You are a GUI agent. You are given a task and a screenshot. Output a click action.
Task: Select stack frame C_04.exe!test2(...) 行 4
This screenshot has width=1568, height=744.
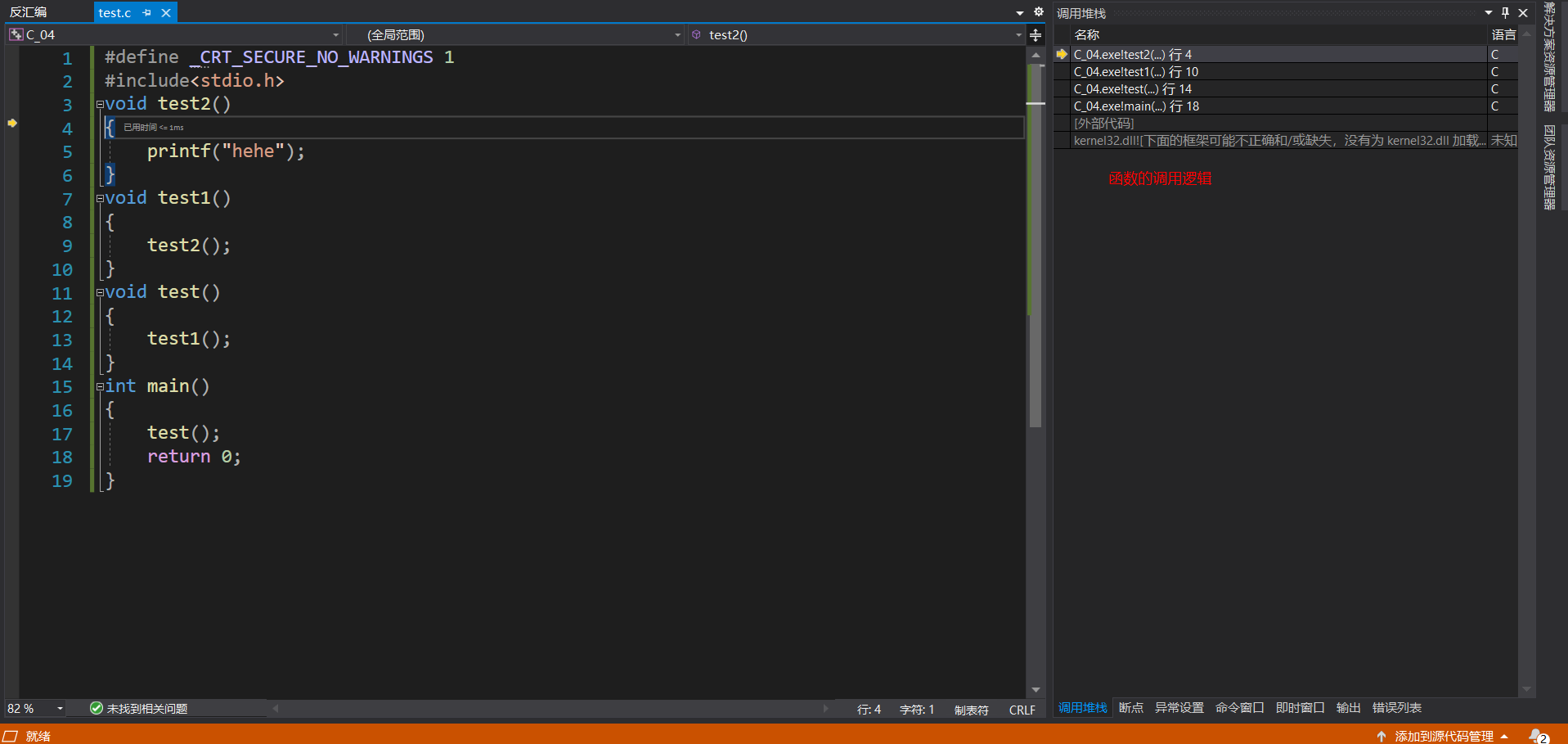(x=1286, y=55)
